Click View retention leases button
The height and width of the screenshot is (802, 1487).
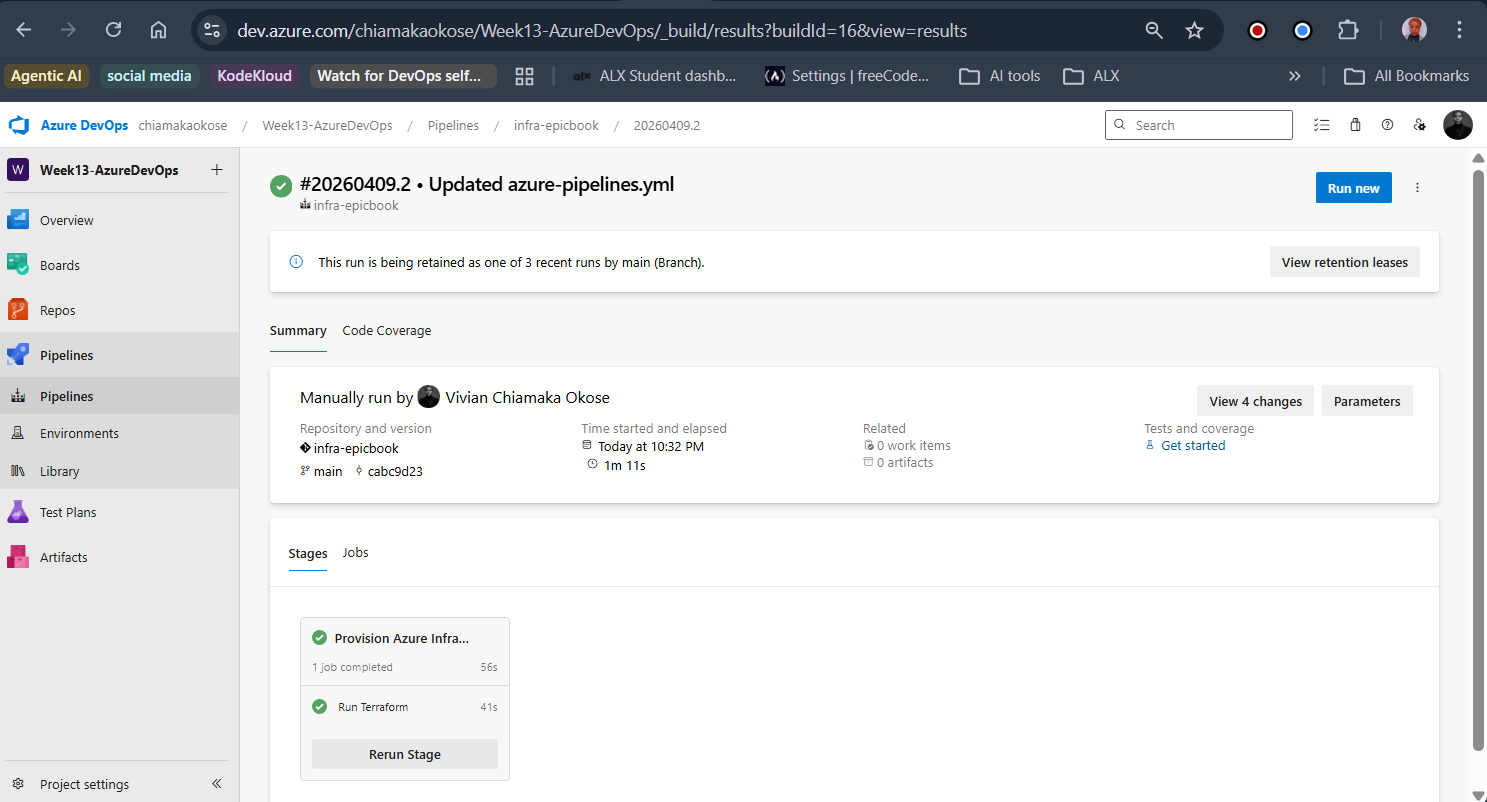1345,262
